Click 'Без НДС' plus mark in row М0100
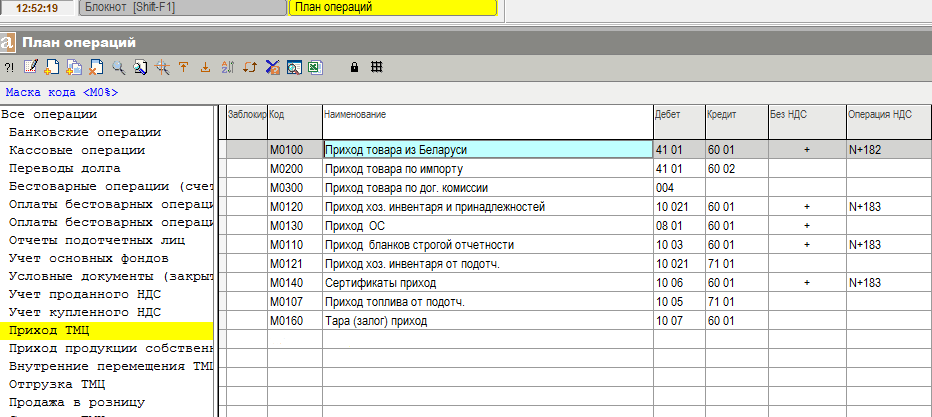Viewport: 932px width, 417px height. 807,150
